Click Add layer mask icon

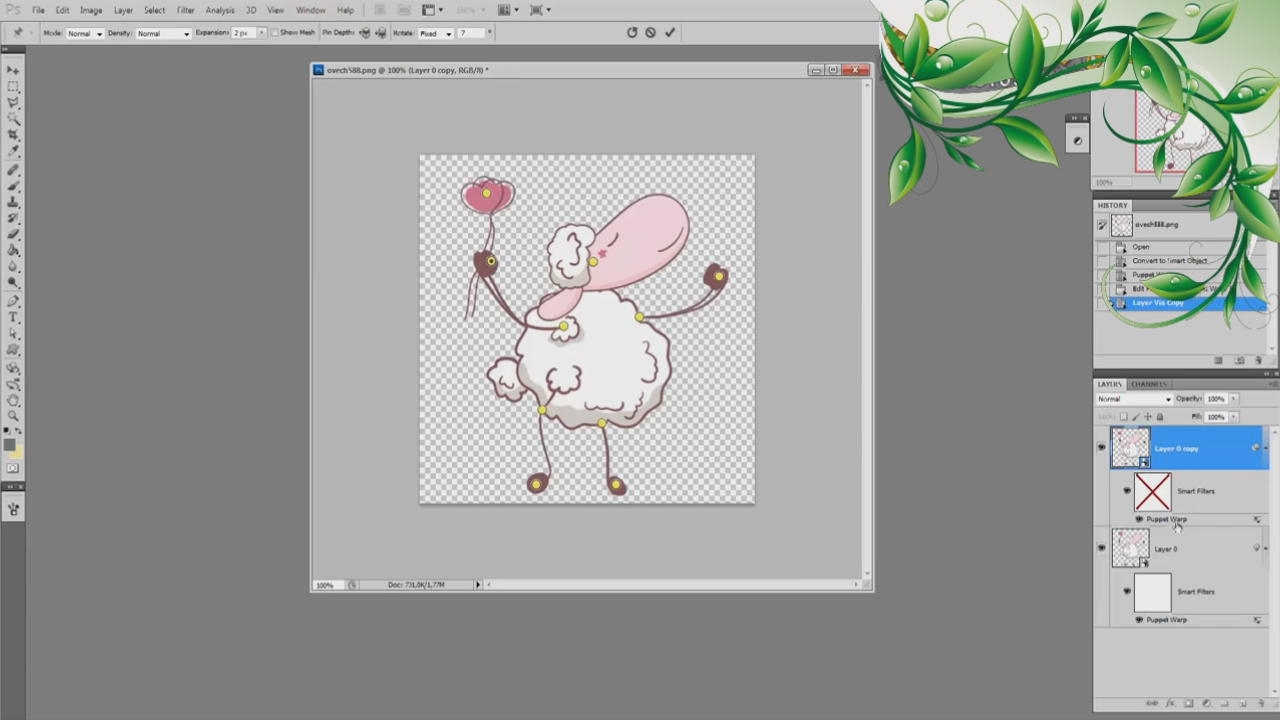point(1188,704)
